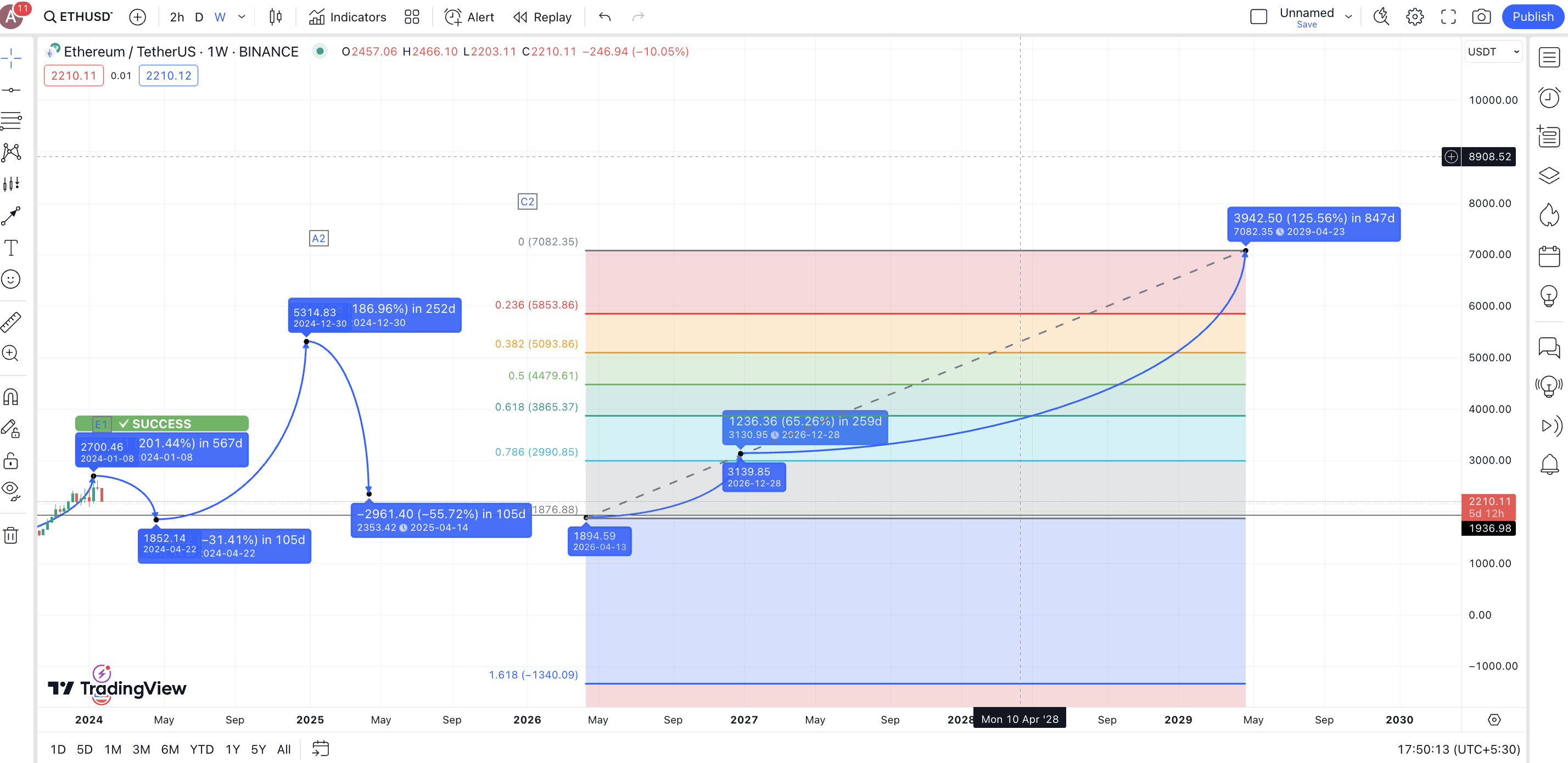Open the Fibonacci/Gann drawing tools icon
Image resolution: width=1568 pixels, height=763 pixels.
(11, 120)
